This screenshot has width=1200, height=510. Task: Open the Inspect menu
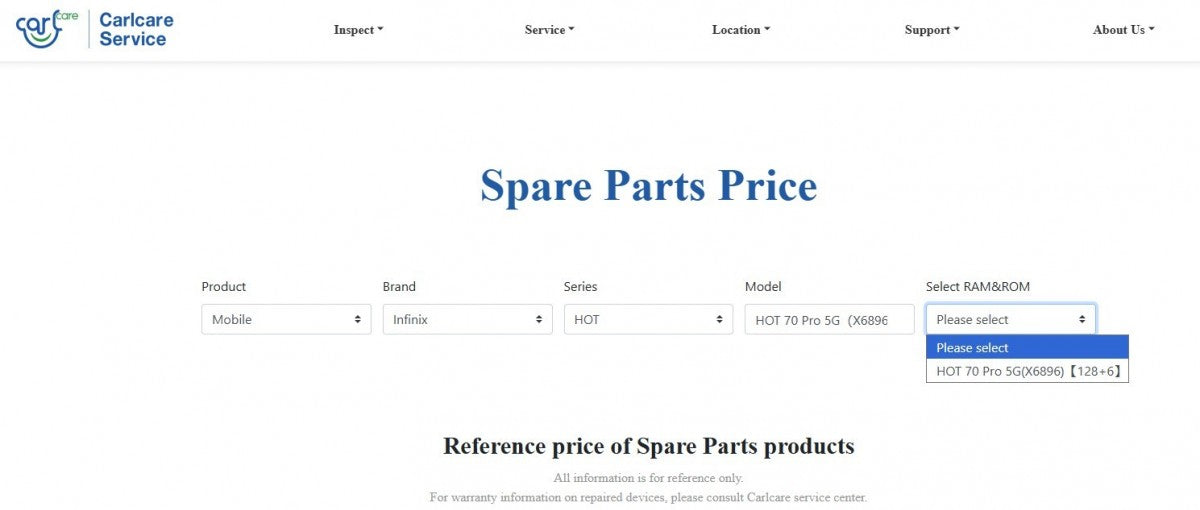pyautogui.click(x=357, y=30)
